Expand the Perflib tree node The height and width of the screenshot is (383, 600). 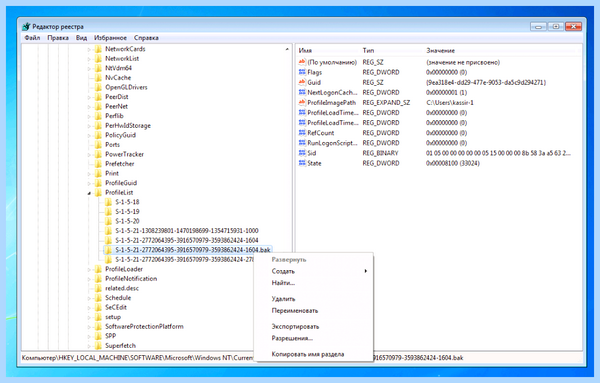[89, 116]
